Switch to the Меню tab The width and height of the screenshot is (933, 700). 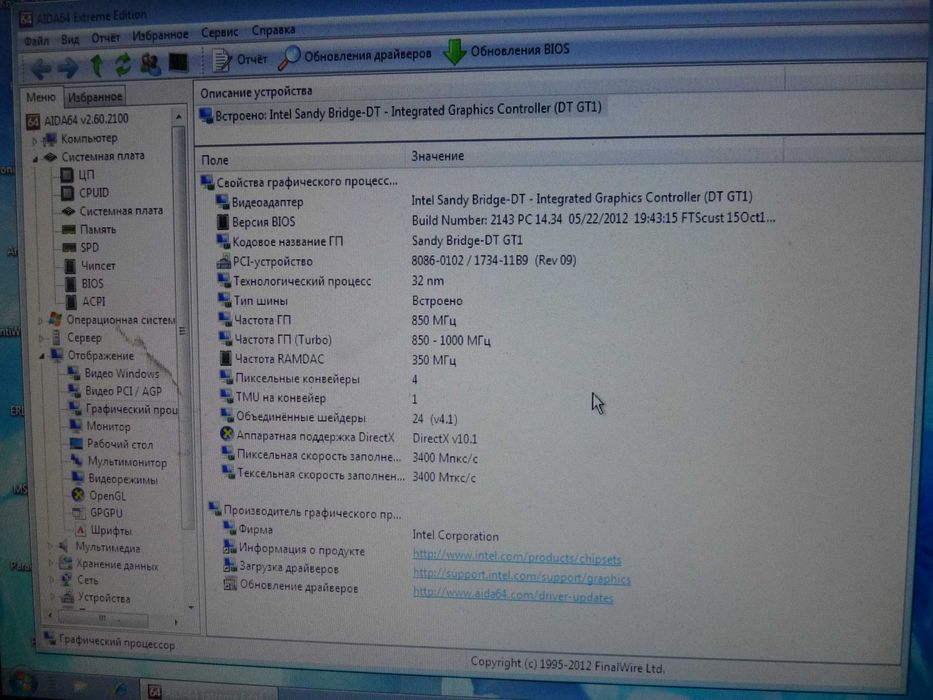[x=40, y=97]
